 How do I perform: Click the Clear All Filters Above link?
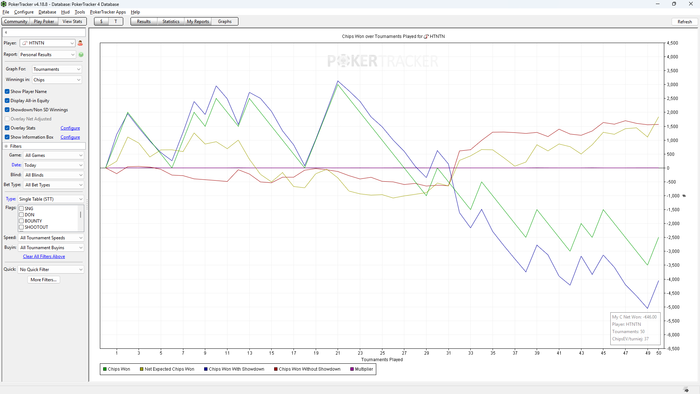(x=44, y=257)
